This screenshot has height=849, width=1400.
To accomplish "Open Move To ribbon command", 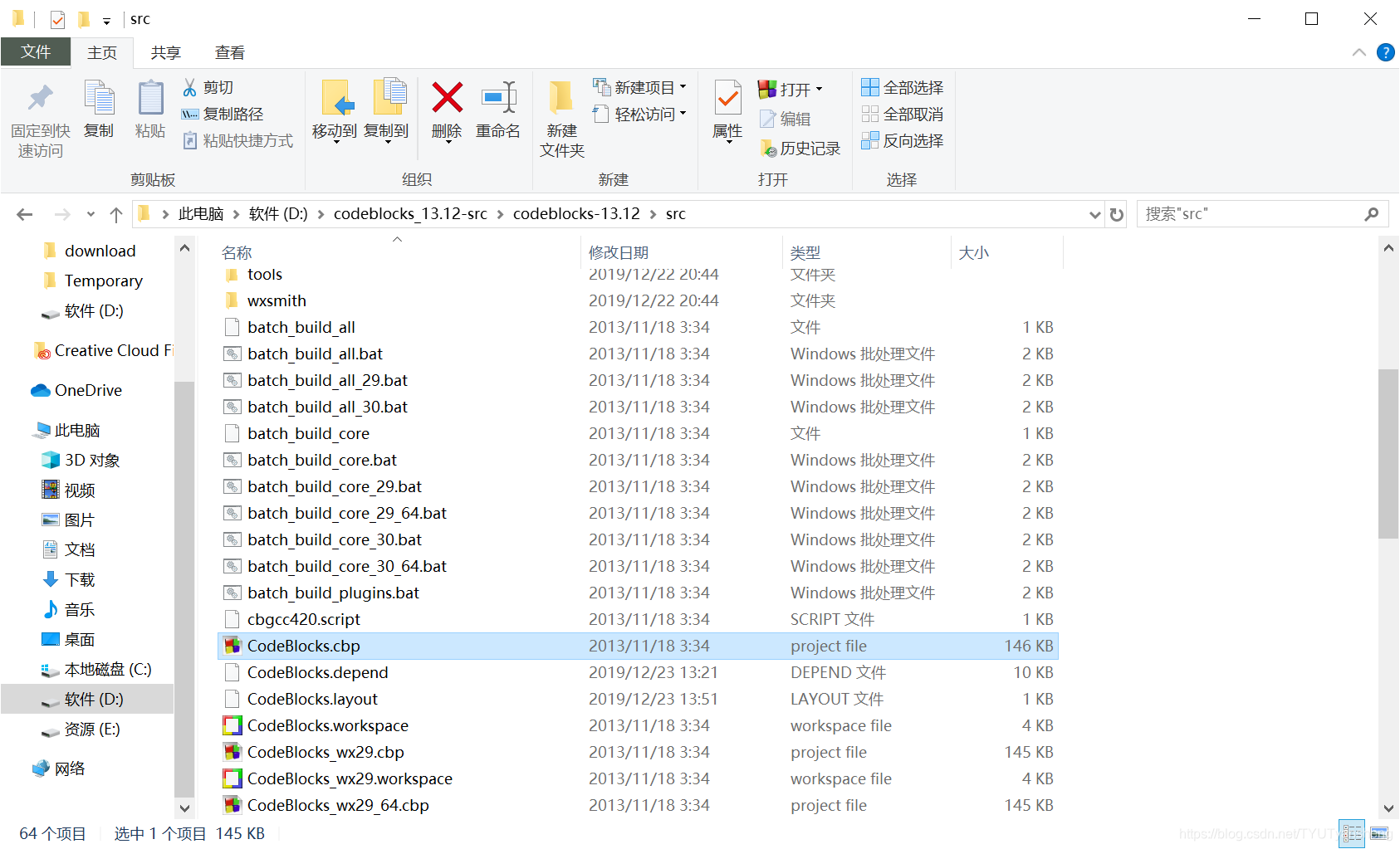I will pyautogui.click(x=335, y=111).
